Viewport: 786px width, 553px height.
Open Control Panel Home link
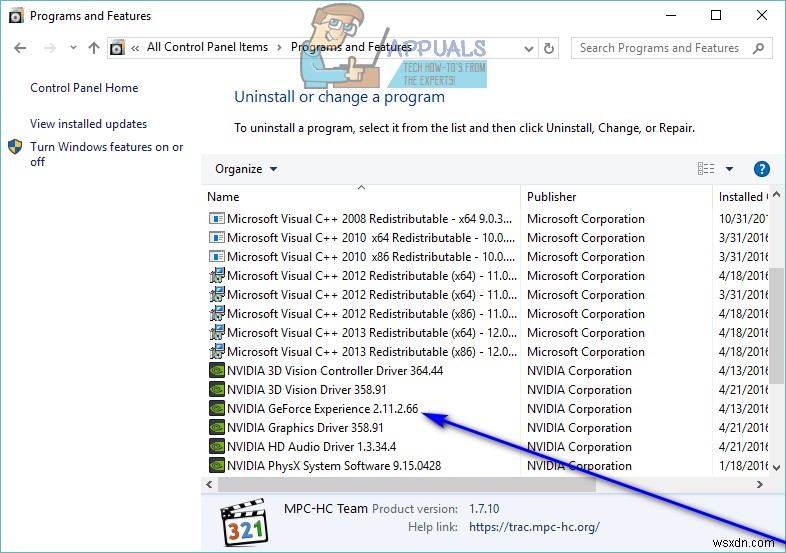84,88
